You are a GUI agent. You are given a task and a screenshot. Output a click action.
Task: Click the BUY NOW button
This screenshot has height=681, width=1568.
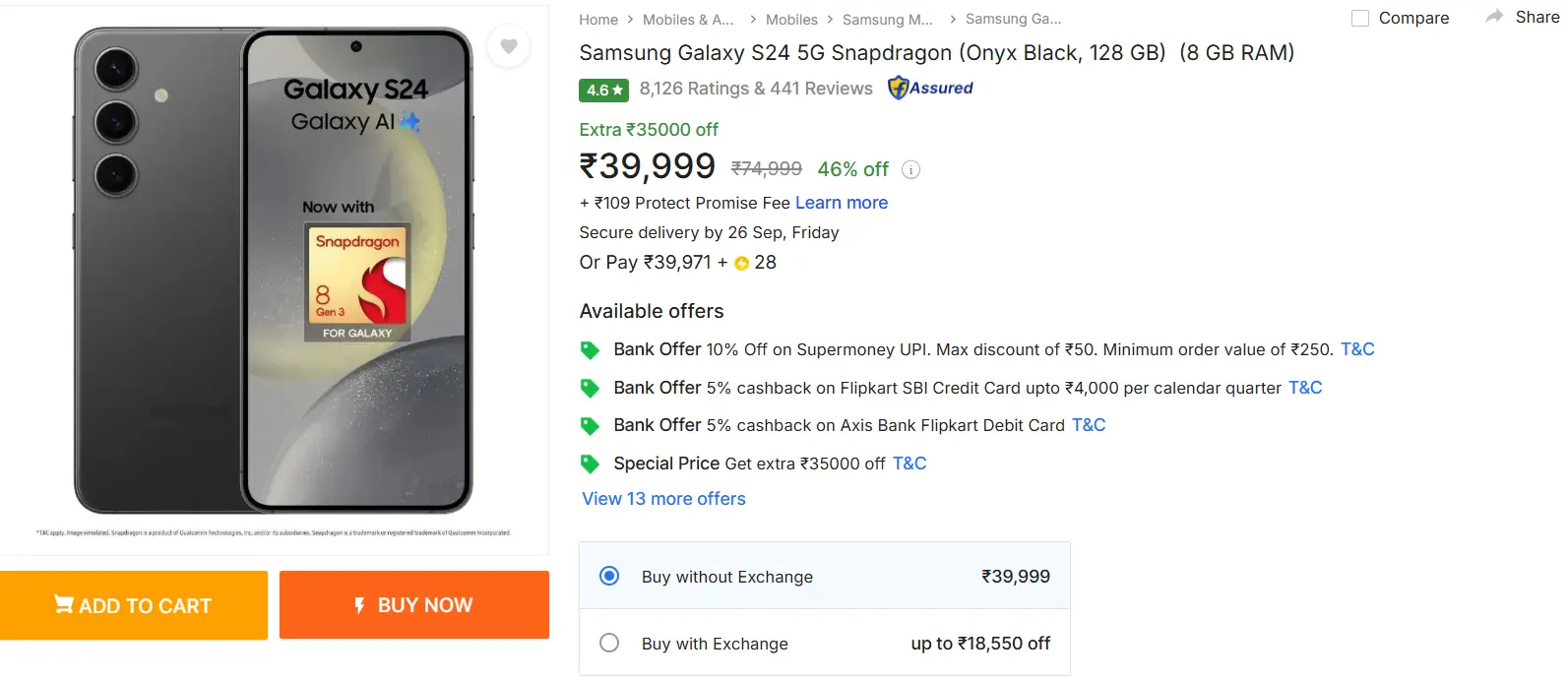click(x=413, y=604)
